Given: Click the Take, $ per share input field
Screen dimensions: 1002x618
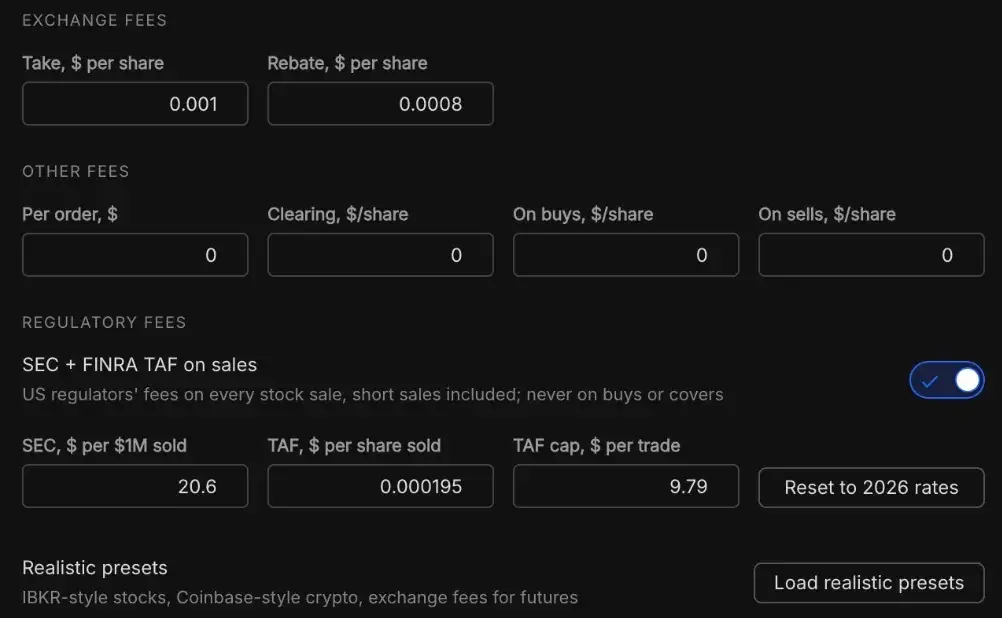Looking at the screenshot, I should 135,104.
